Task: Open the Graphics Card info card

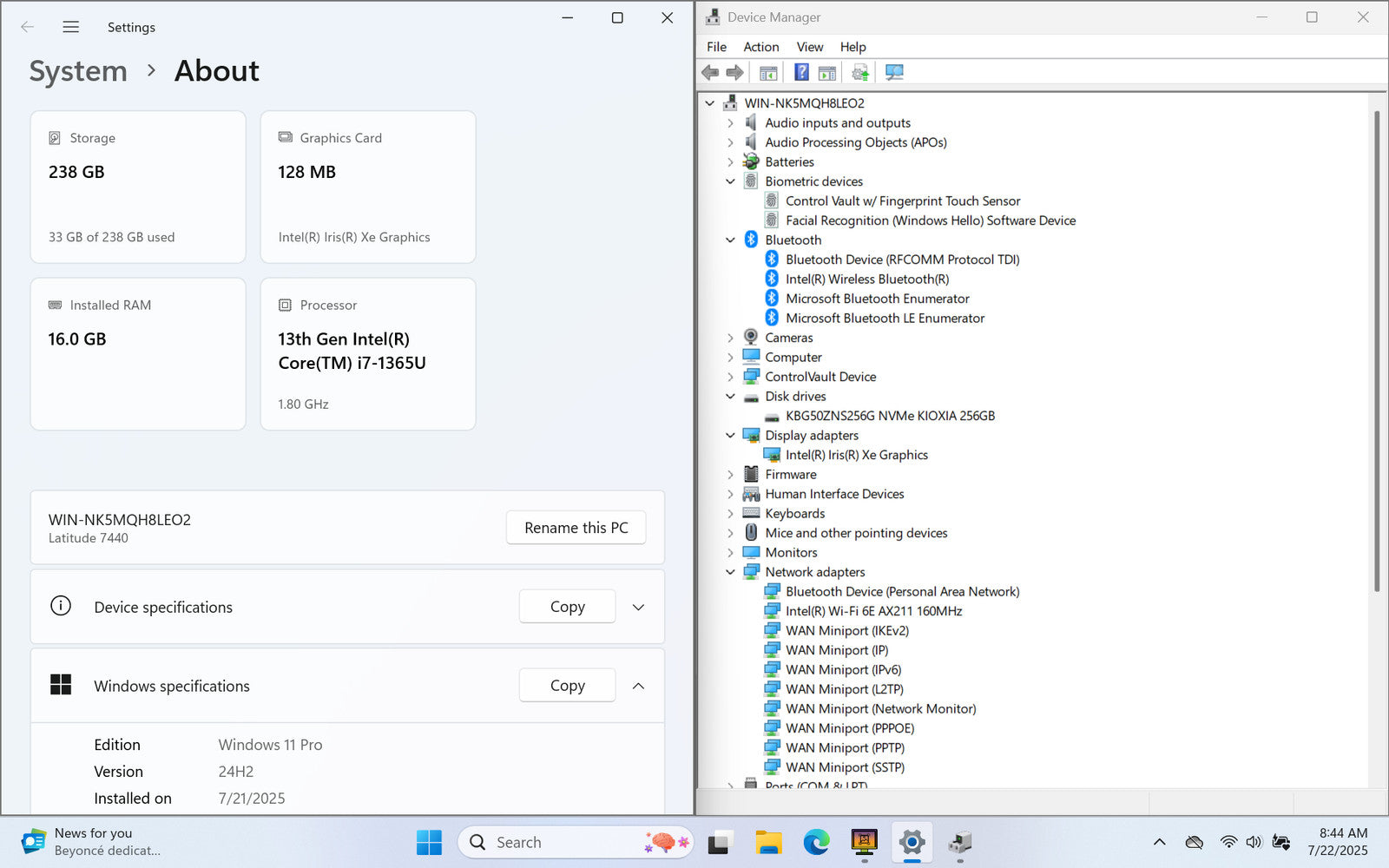Action: point(368,187)
